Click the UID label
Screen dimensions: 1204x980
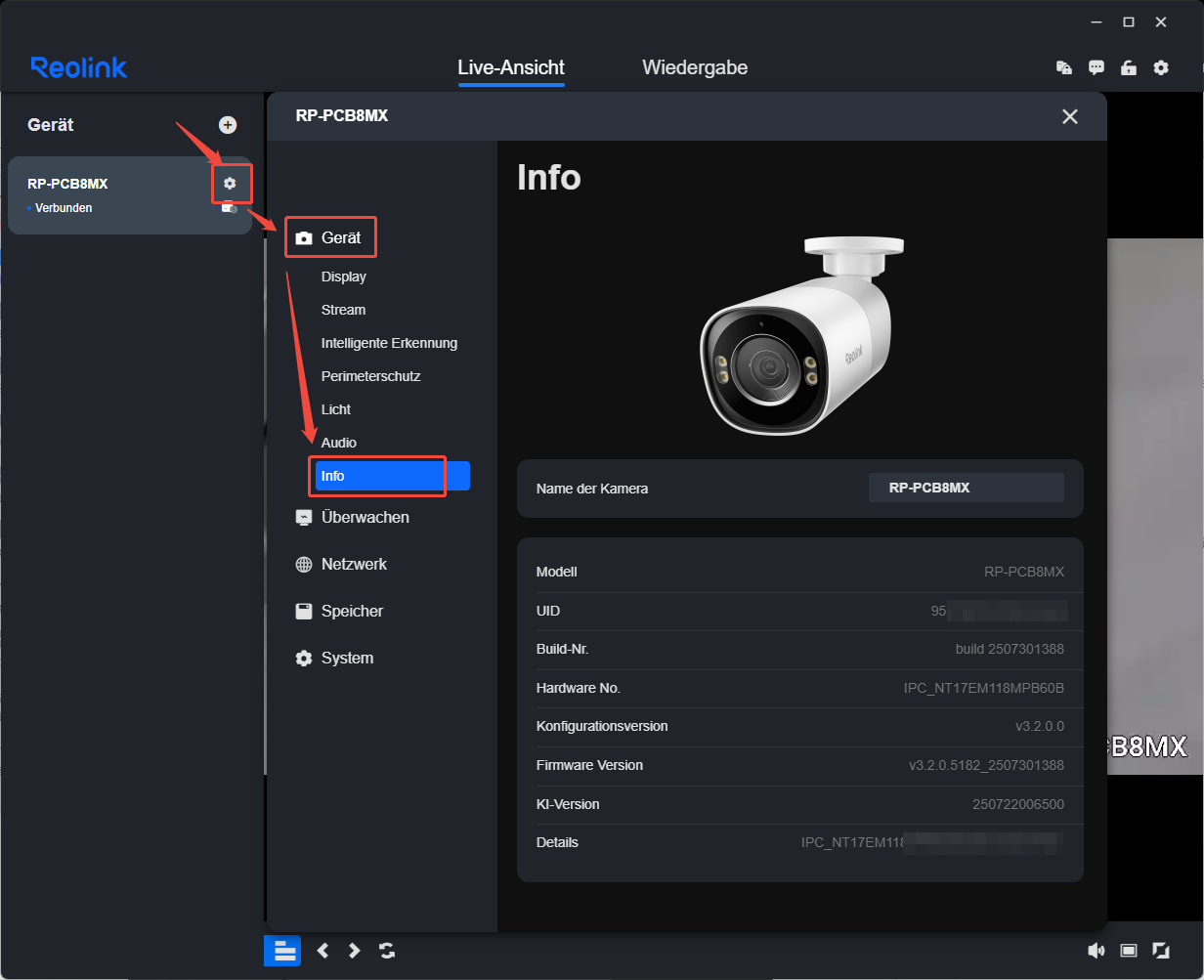coord(548,611)
